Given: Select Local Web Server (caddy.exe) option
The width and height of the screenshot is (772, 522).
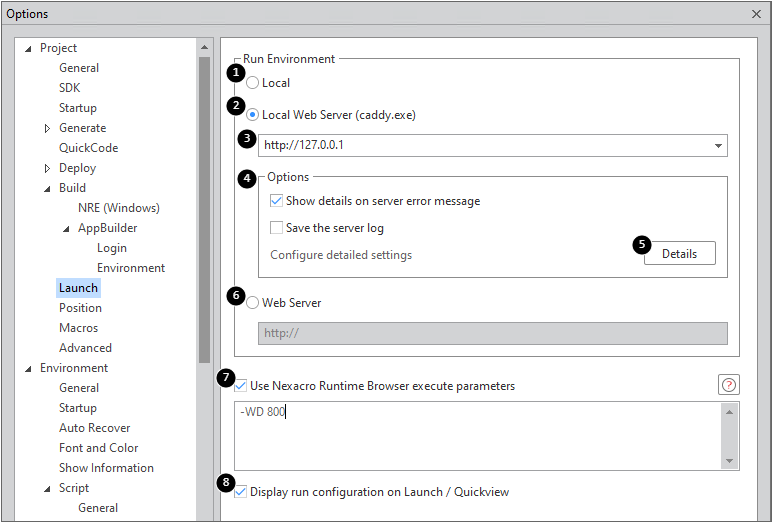Looking at the screenshot, I should coord(253,115).
